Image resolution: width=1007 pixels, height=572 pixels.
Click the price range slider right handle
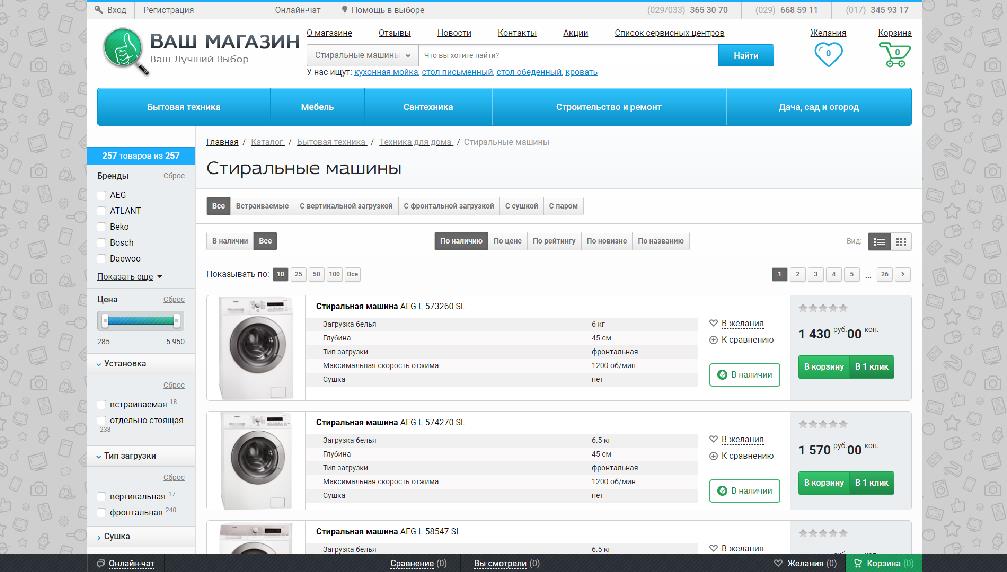pos(177,321)
